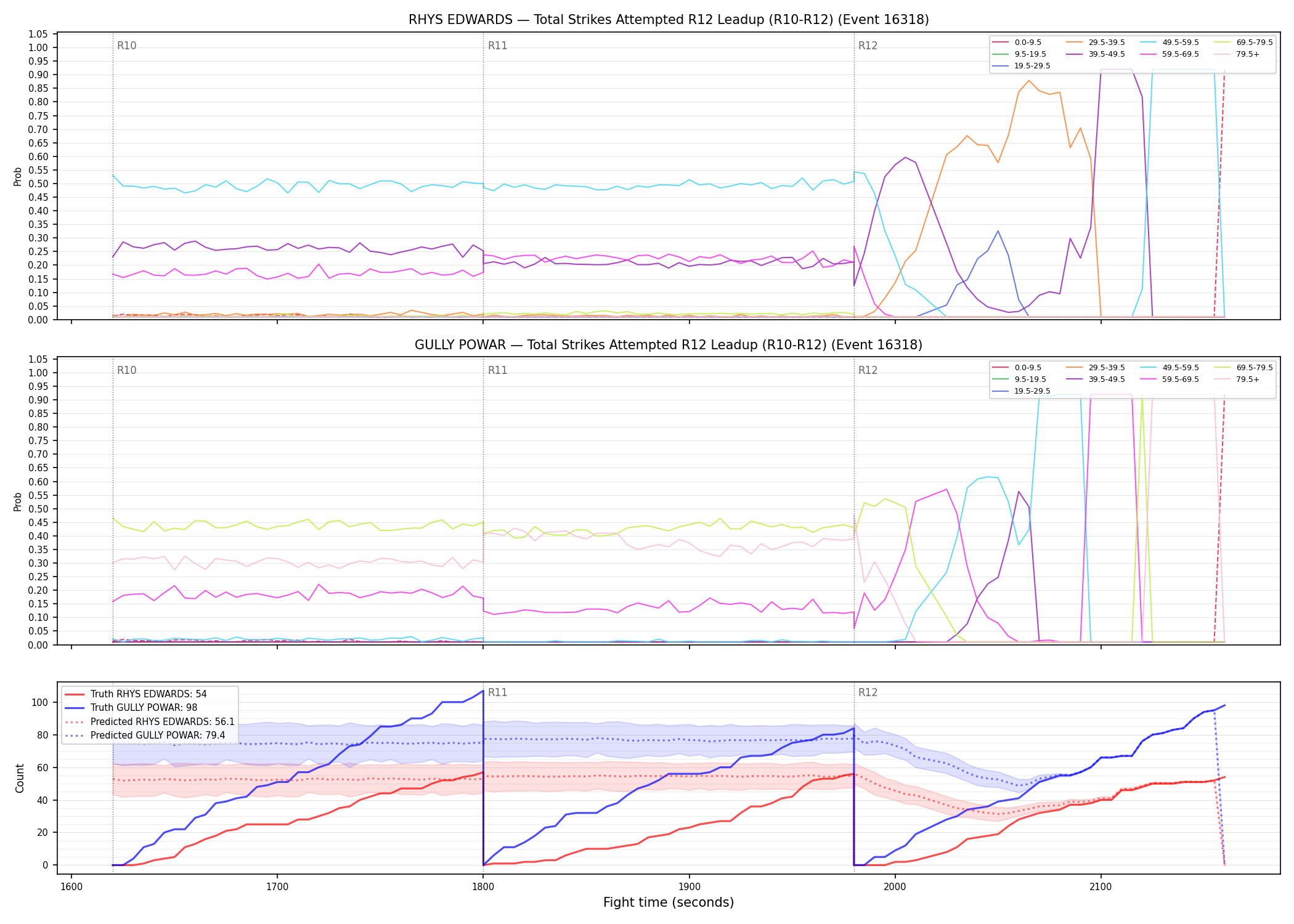
Task: Click the 'Count' y-axis label
Action: 20,778
